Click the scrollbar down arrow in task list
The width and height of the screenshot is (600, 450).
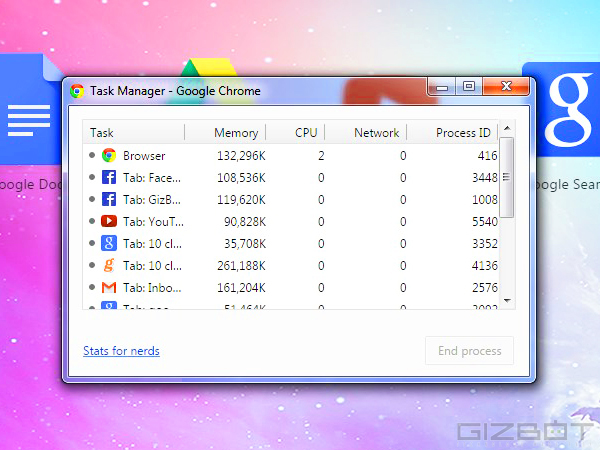coord(507,300)
